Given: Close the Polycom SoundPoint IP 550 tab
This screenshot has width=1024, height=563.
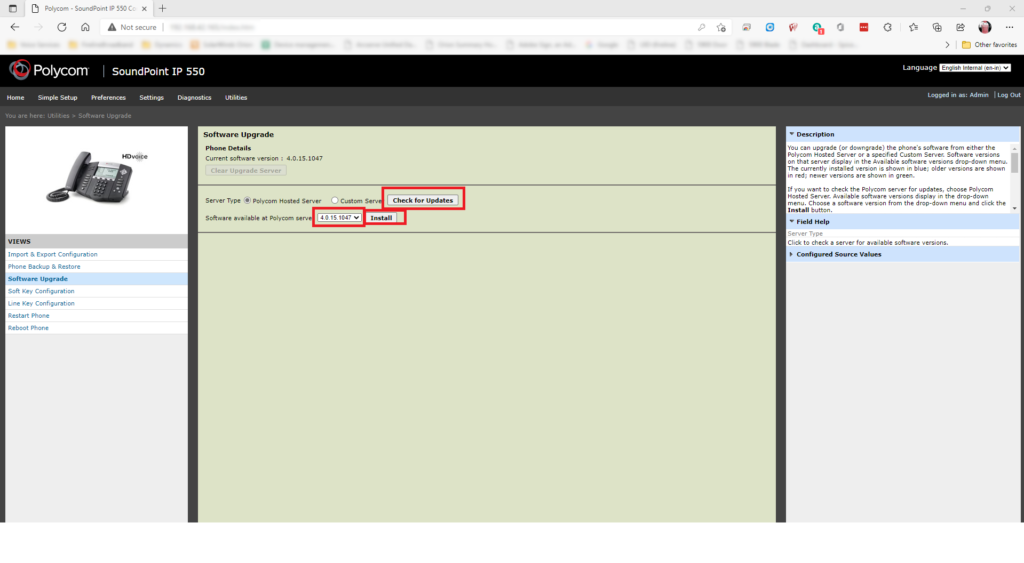Looking at the screenshot, I should 144,8.
